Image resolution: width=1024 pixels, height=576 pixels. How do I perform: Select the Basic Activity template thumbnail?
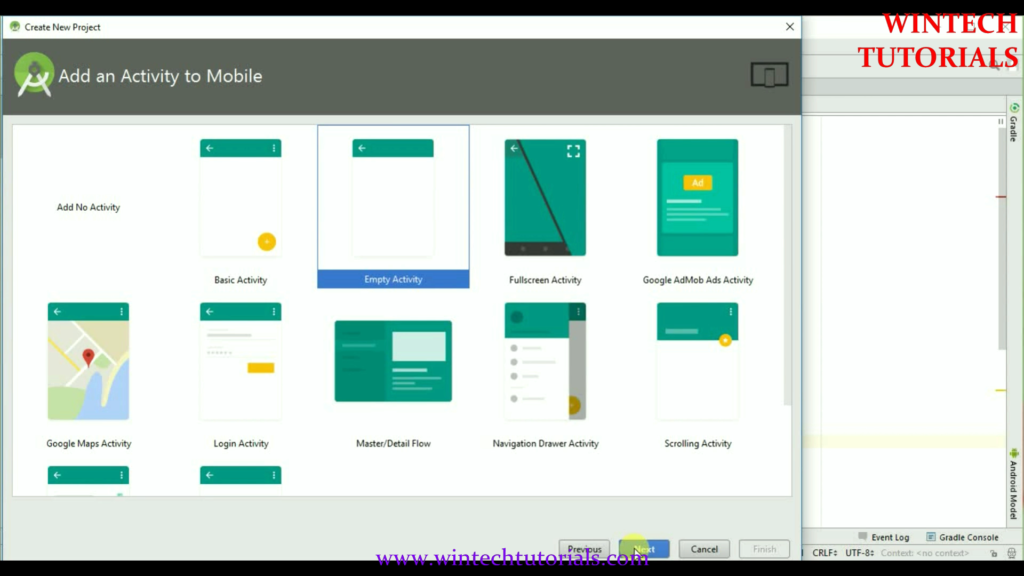click(240, 197)
